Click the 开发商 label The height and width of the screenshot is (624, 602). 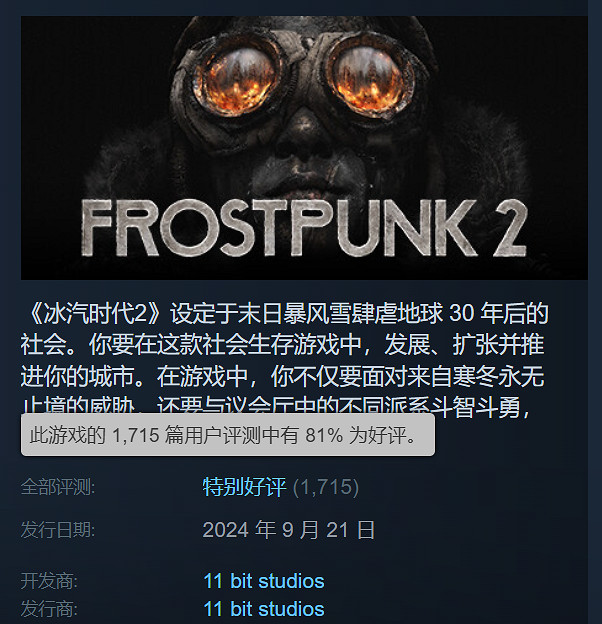tap(49, 581)
